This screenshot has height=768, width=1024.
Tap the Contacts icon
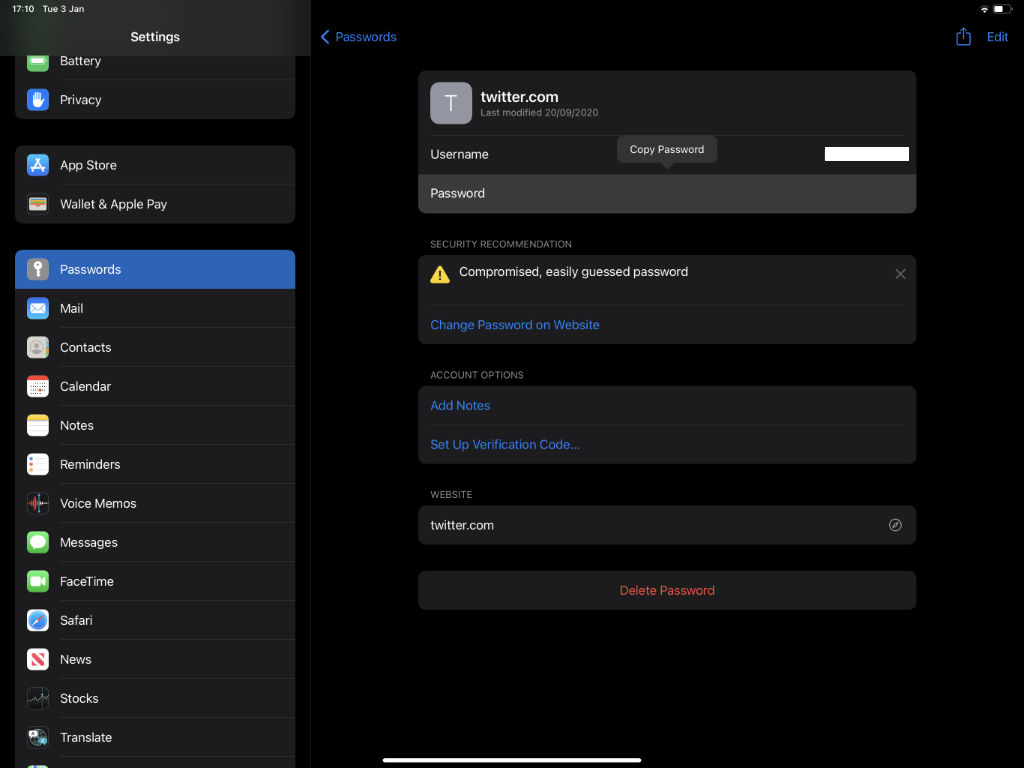click(38, 347)
